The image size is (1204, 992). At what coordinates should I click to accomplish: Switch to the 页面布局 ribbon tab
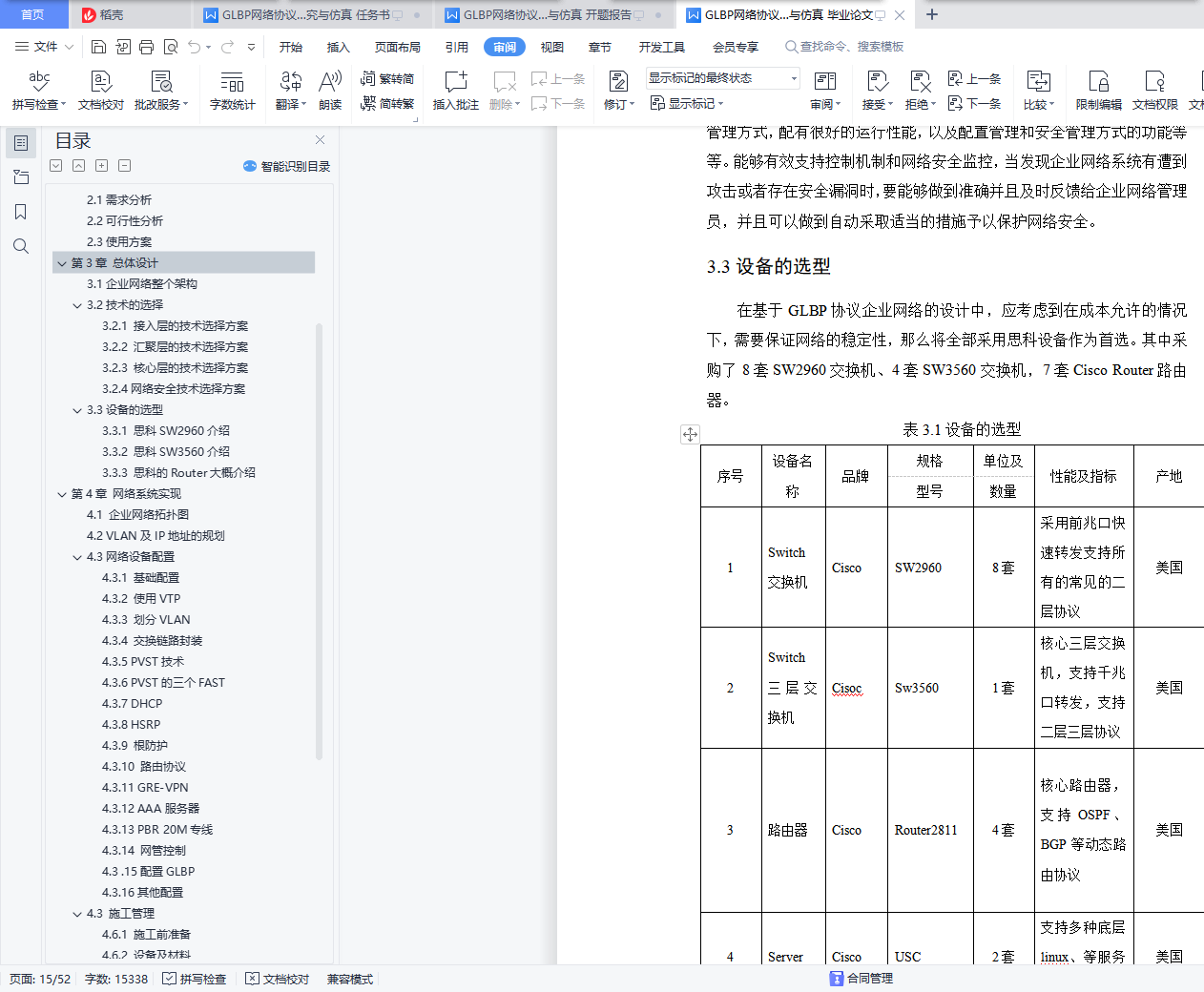[x=398, y=47]
